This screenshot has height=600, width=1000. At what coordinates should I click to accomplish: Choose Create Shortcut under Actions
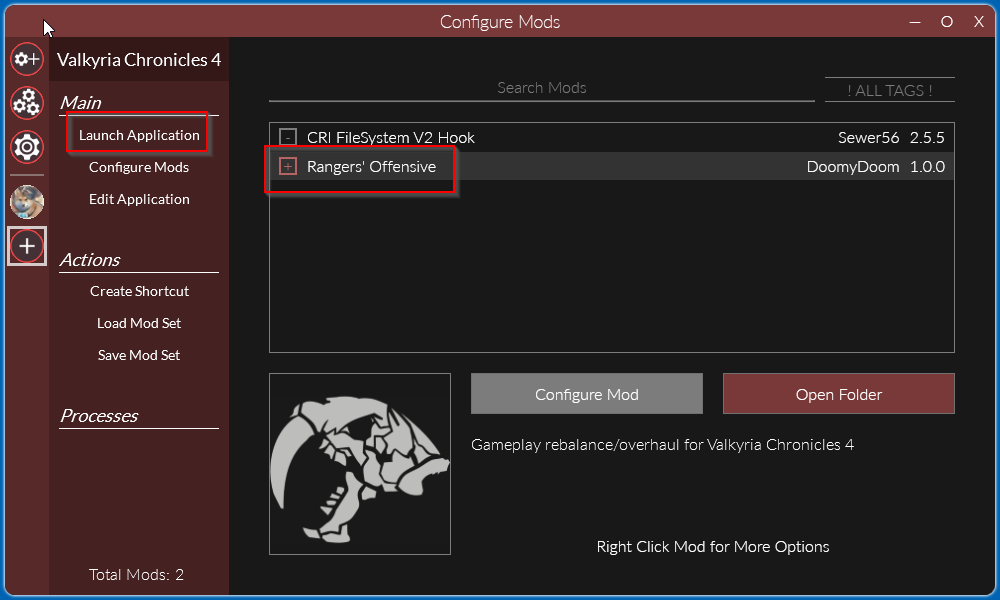[139, 291]
